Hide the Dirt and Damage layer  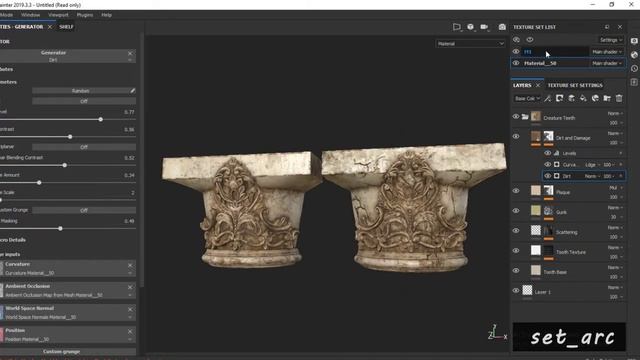pyautogui.click(x=516, y=136)
